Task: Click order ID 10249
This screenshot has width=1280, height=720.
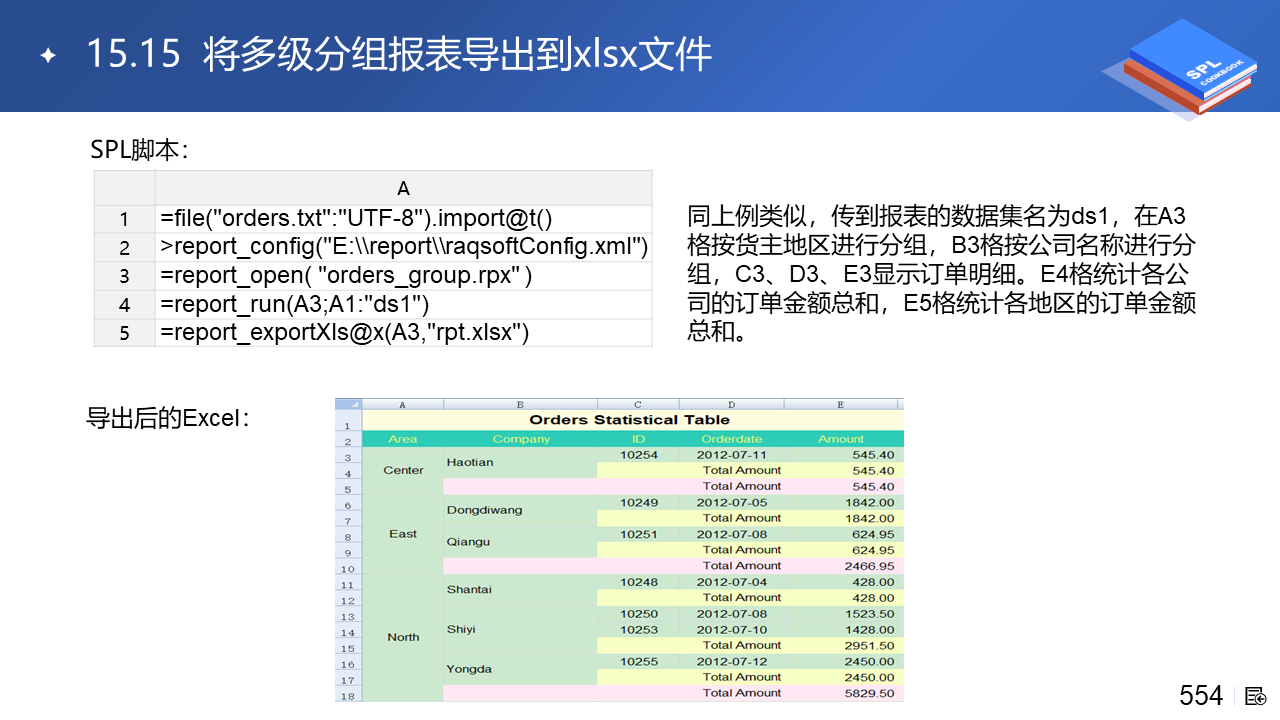Action: (639, 502)
